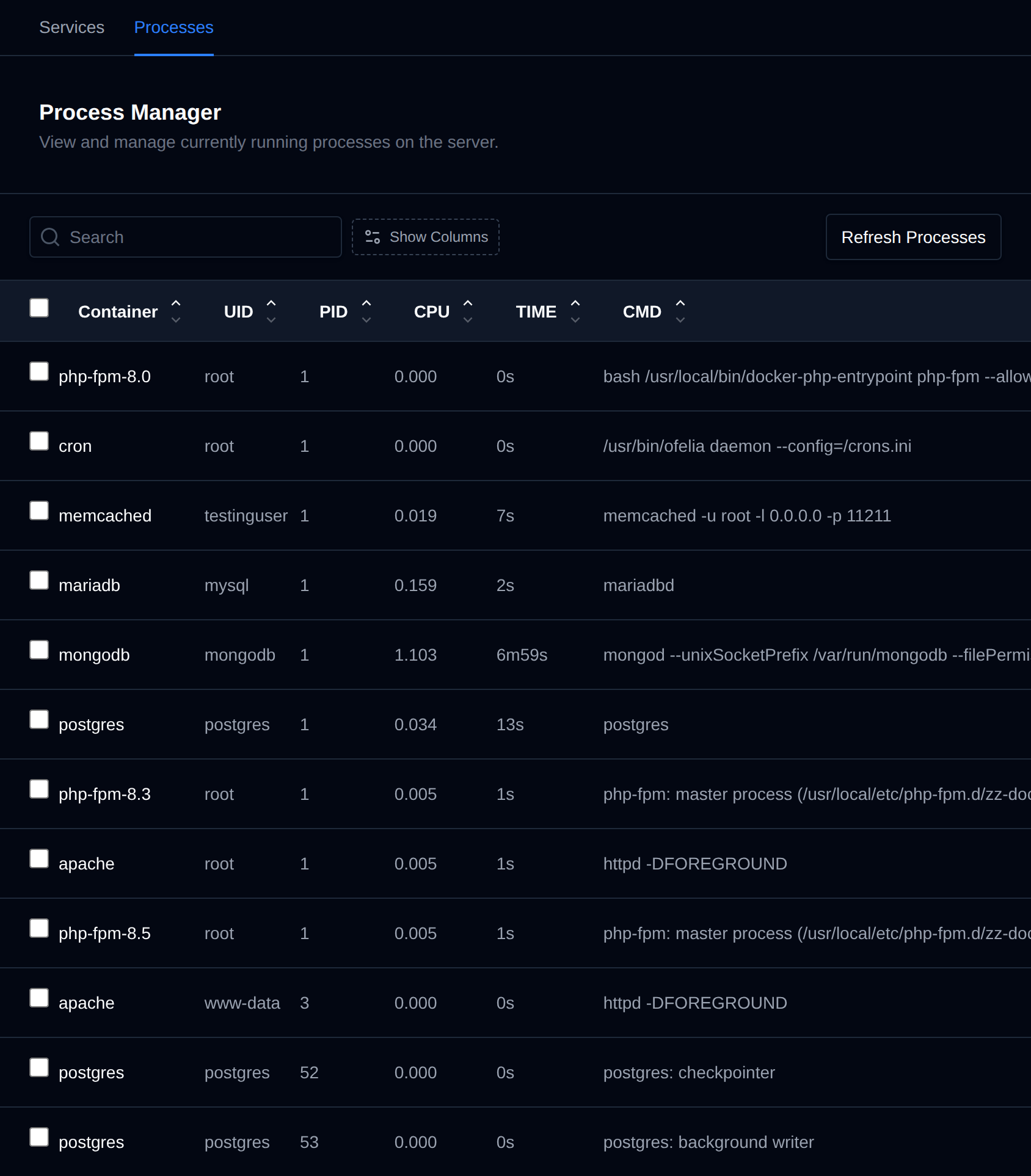Click the TIME column header label
1031x1176 pixels.
(x=536, y=312)
